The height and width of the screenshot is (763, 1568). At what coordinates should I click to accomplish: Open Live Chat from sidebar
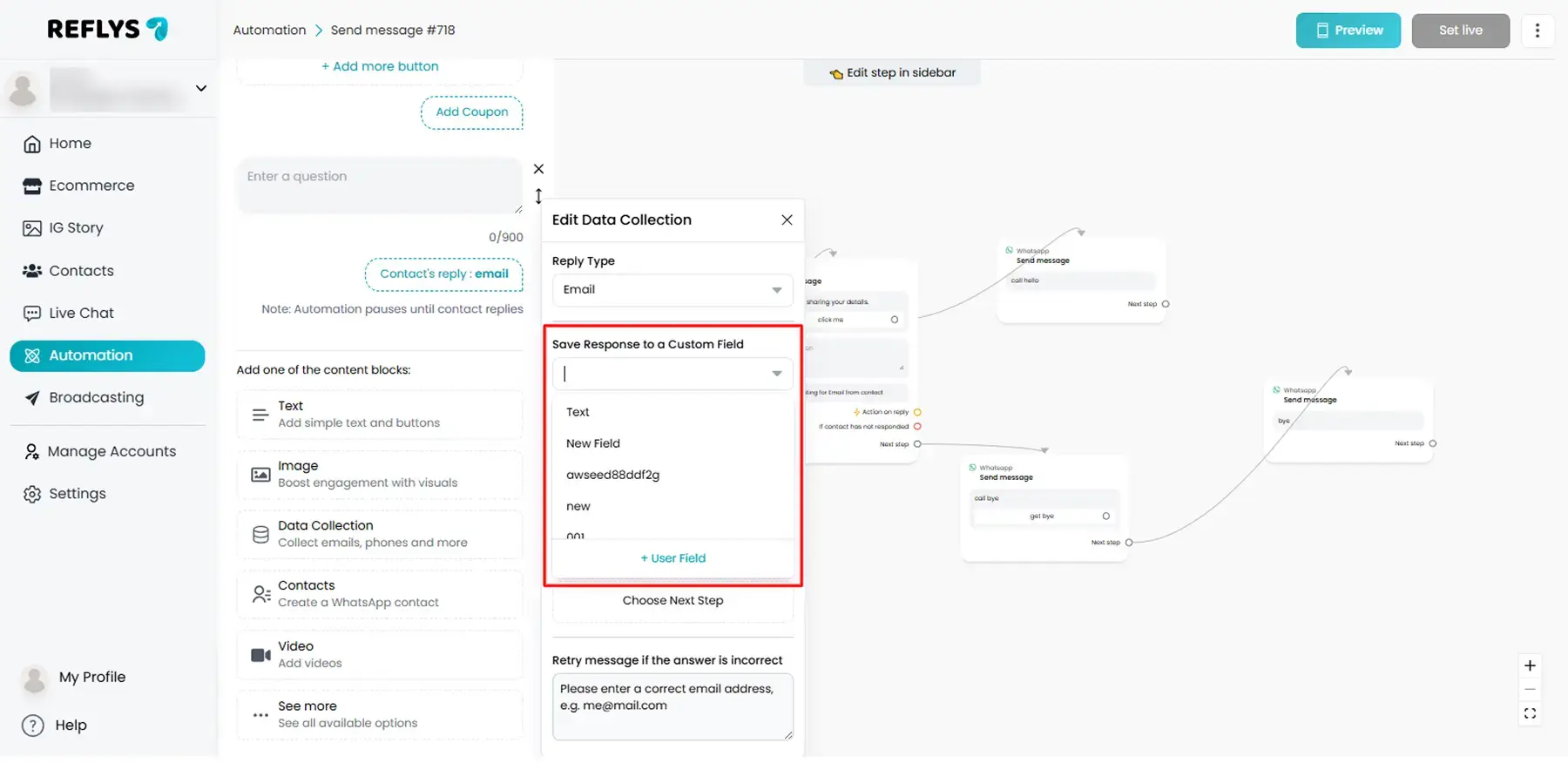pyautogui.click(x=81, y=314)
